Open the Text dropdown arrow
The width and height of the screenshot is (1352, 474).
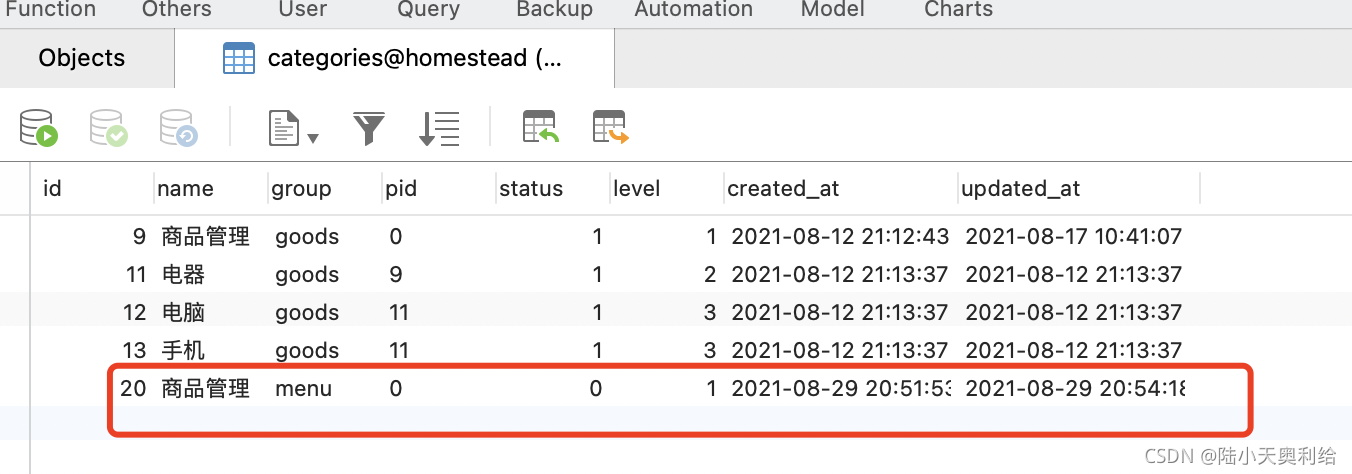pyautogui.click(x=313, y=138)
